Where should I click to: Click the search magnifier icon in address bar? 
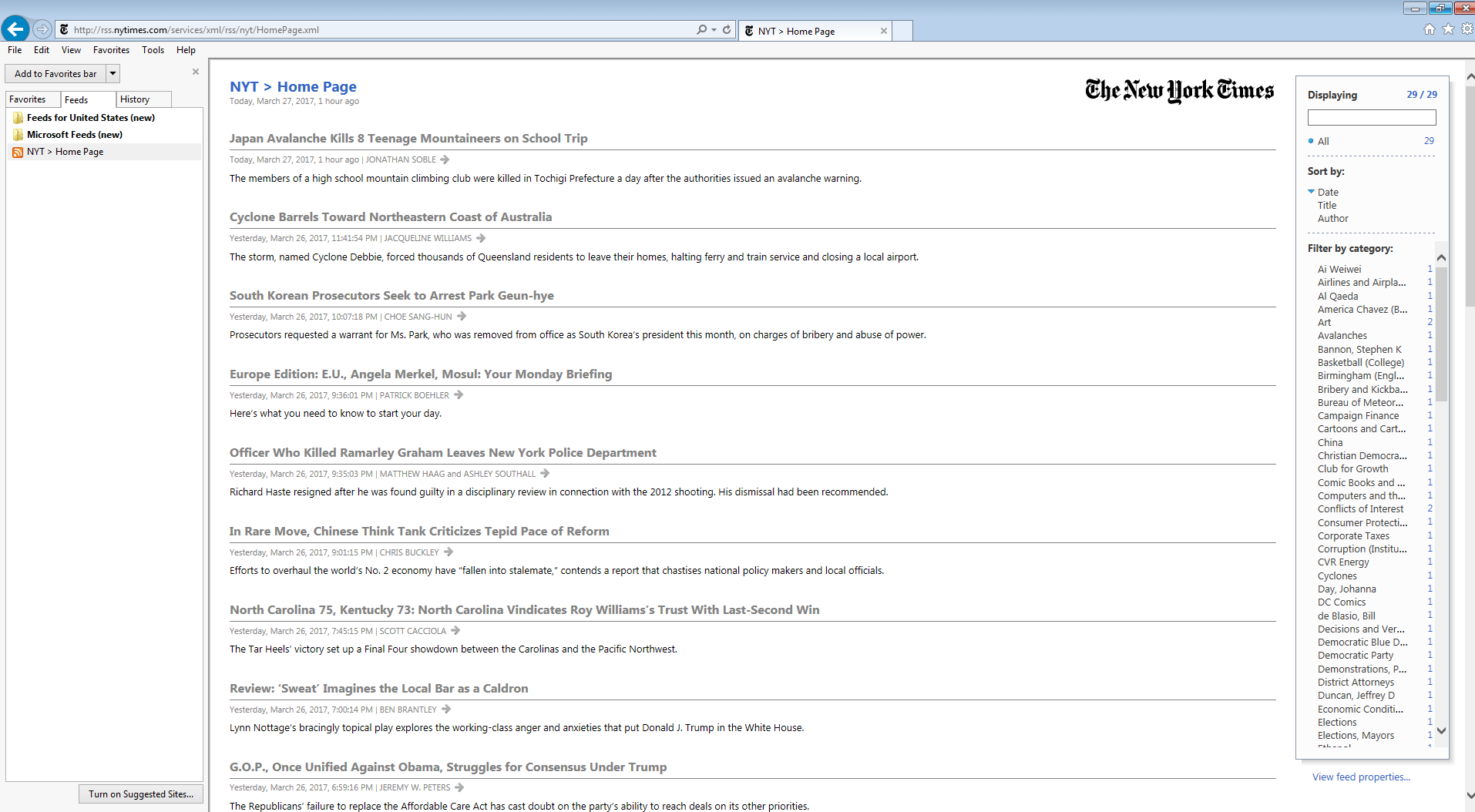[x=701, y=30]
